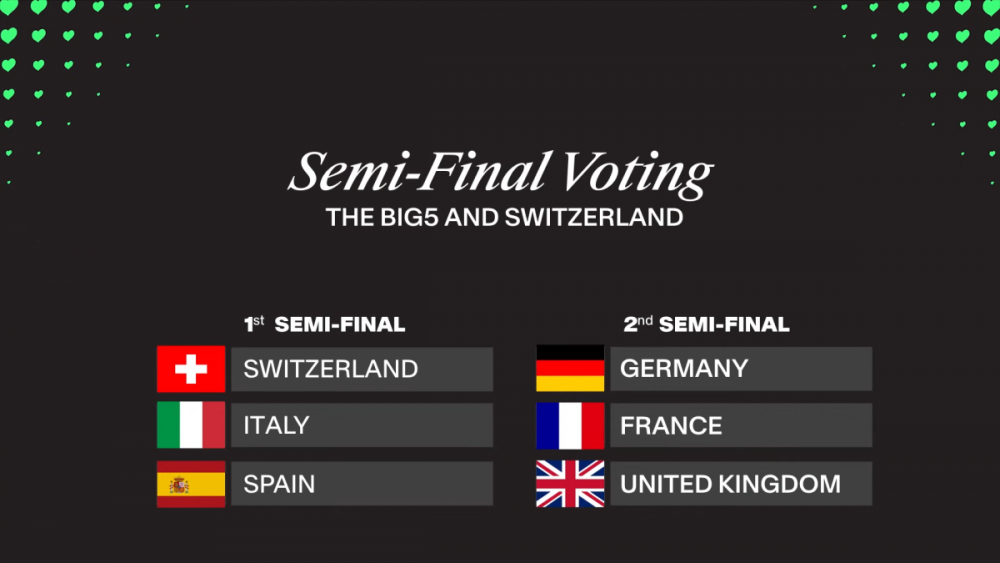Select the SWITZERLAND country name bar
1000x563 pixels.
[361, 369]
